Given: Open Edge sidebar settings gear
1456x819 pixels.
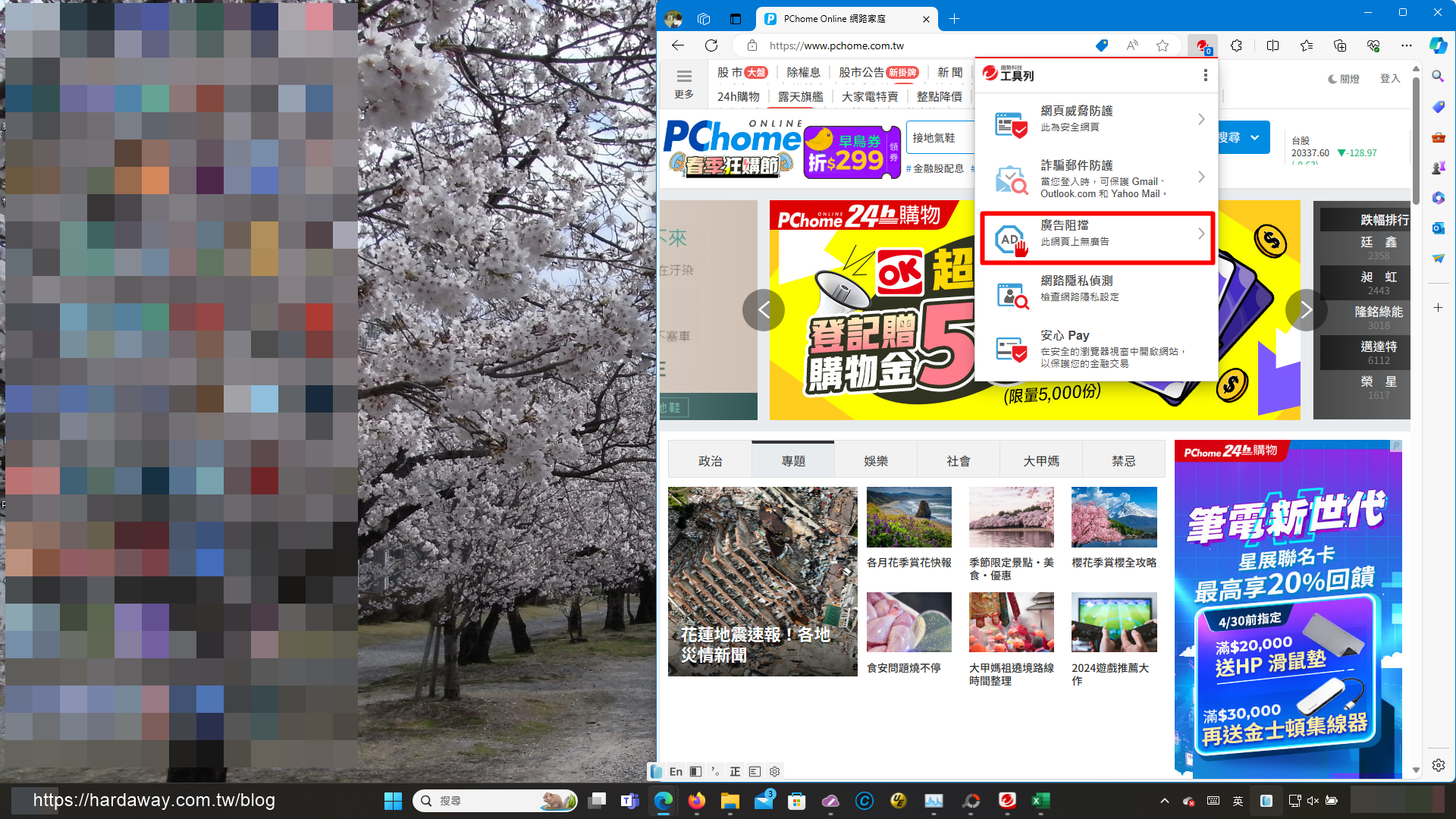Looking at the screenshot, I should pos(1438,765).
